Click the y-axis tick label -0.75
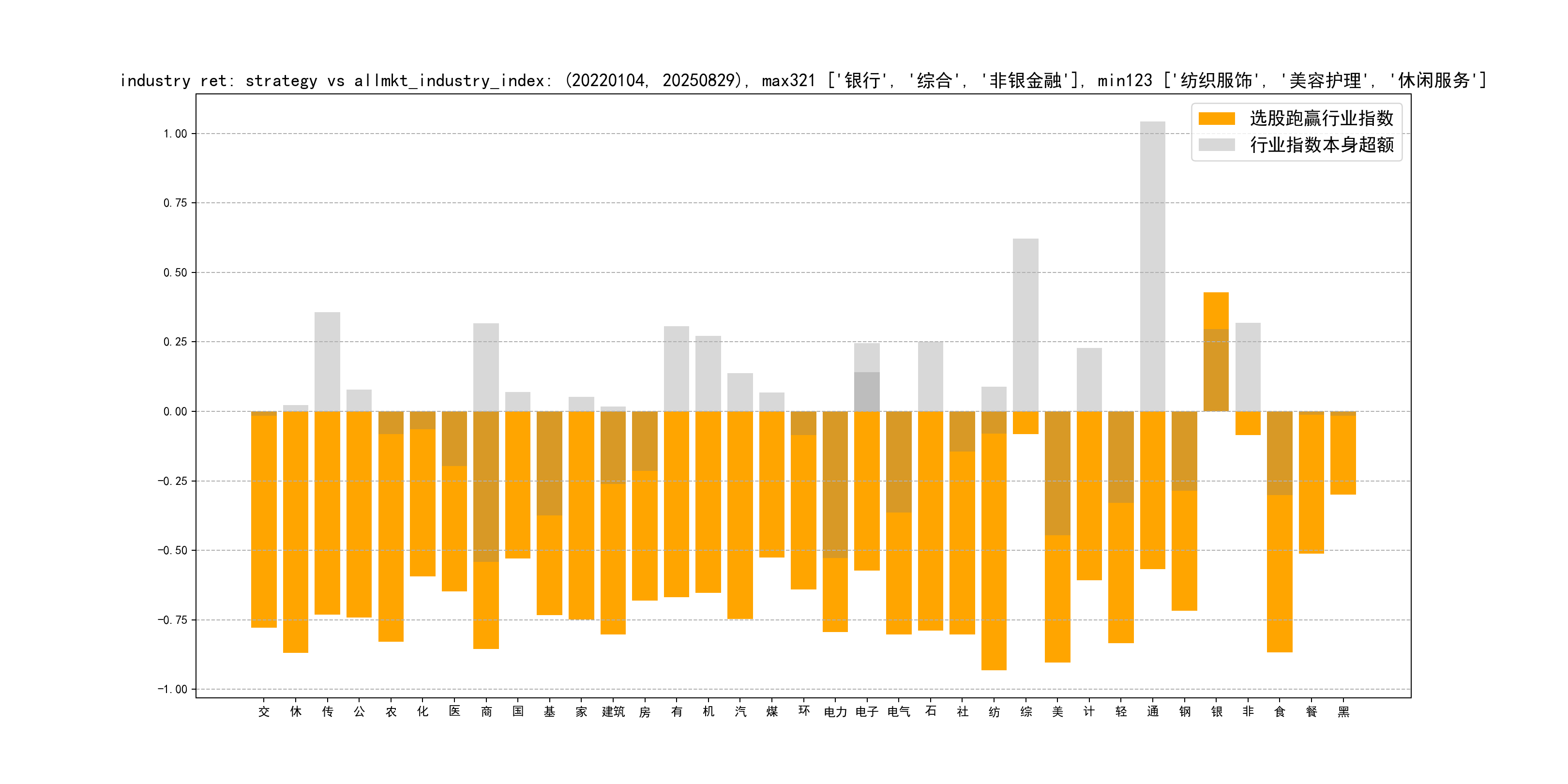The width and height of the screenshot is (1568, 784). tap(173, 619)
